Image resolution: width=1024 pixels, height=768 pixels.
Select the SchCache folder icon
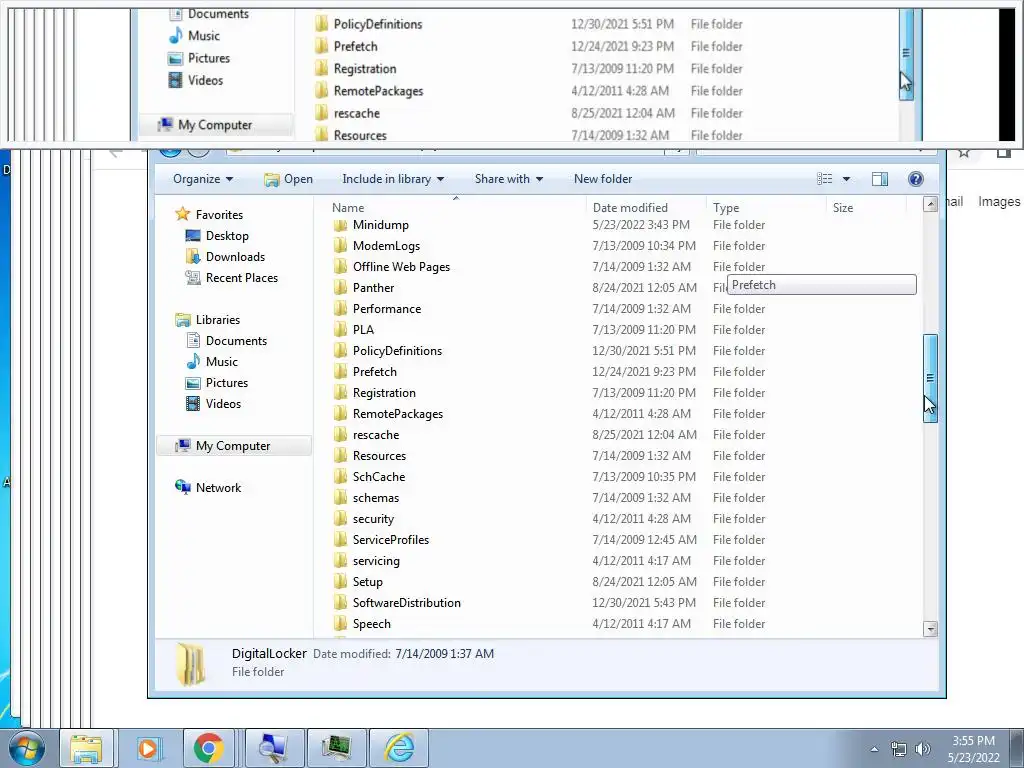coord(340,477)
